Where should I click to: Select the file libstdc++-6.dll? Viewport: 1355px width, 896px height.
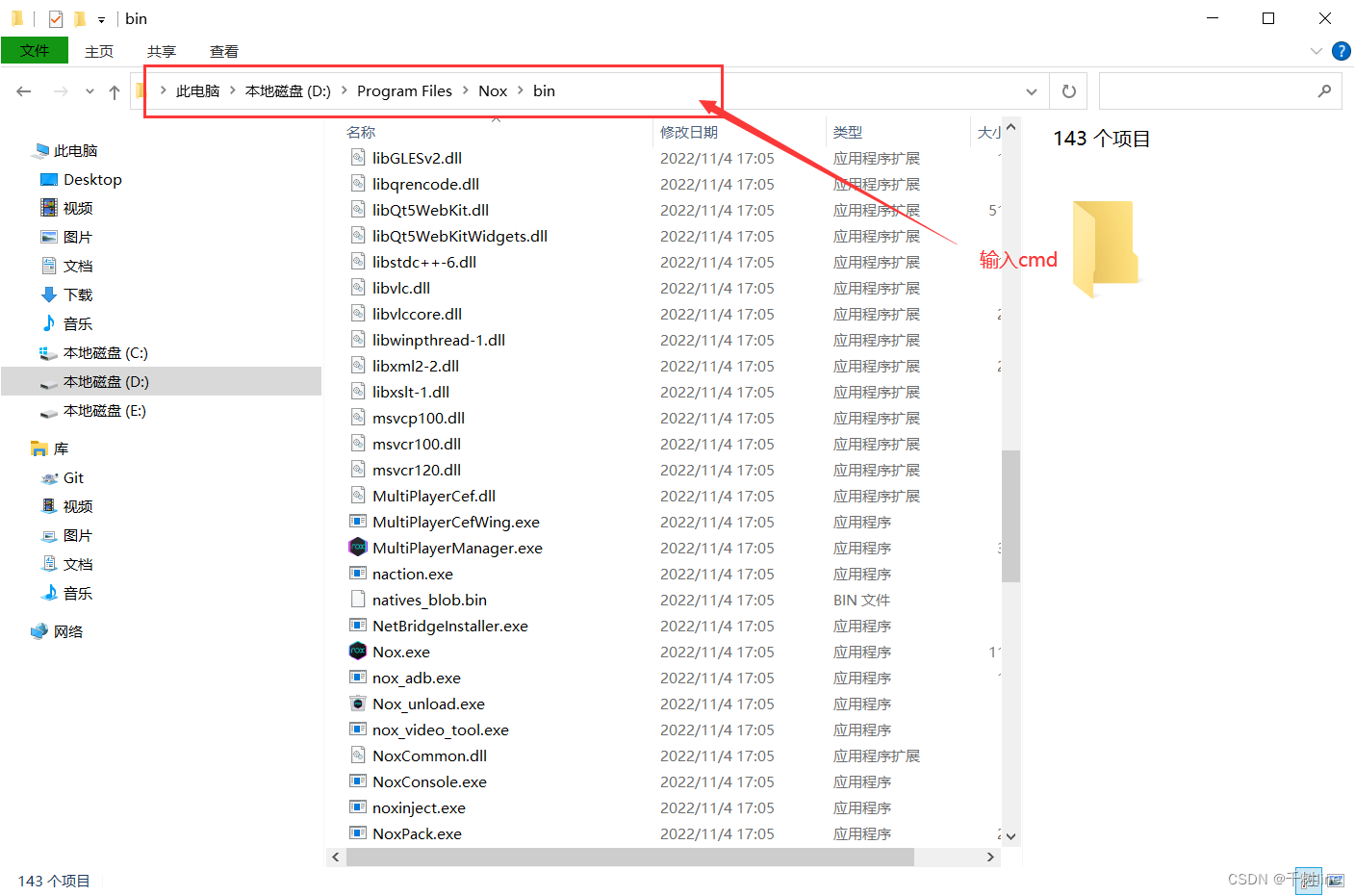point(424,262)
